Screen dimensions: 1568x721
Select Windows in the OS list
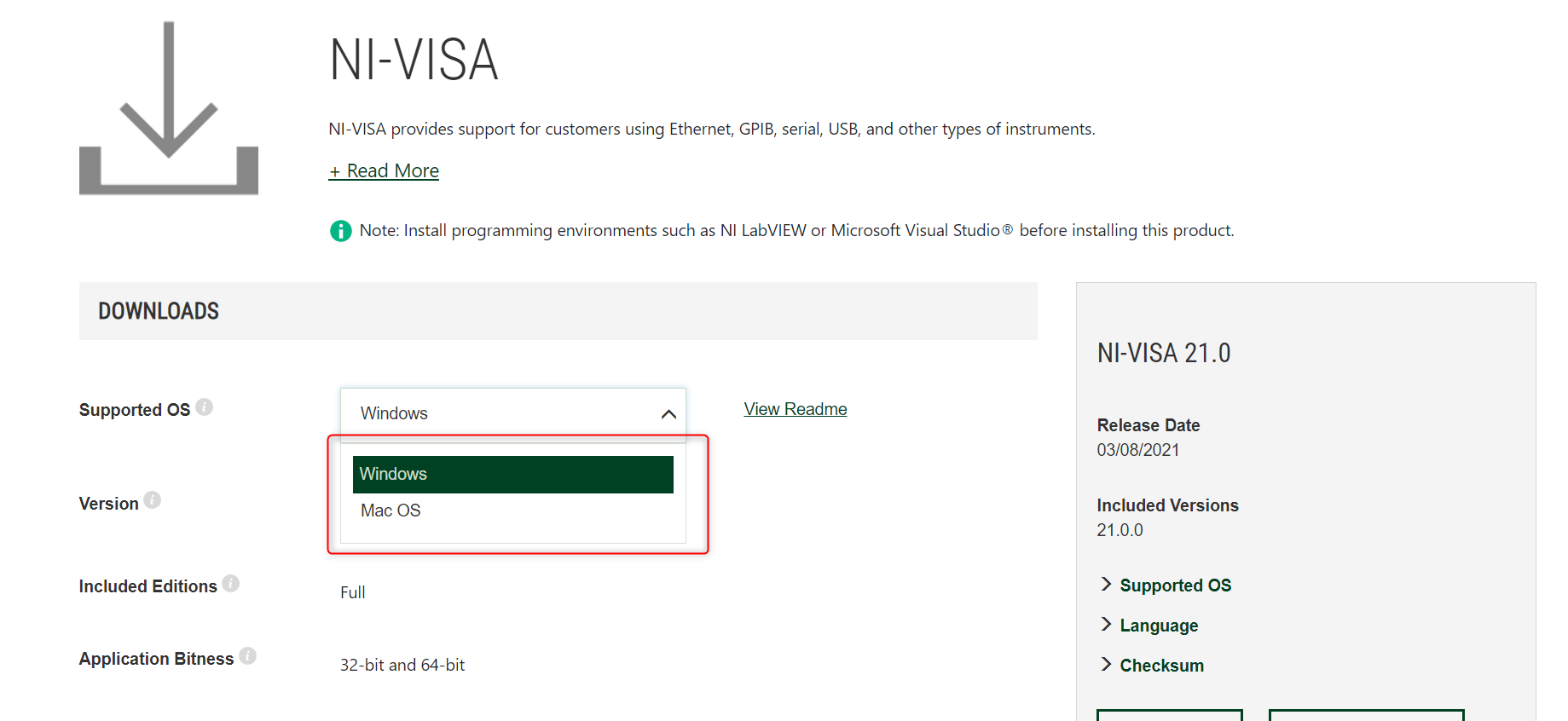pos(513,475)
